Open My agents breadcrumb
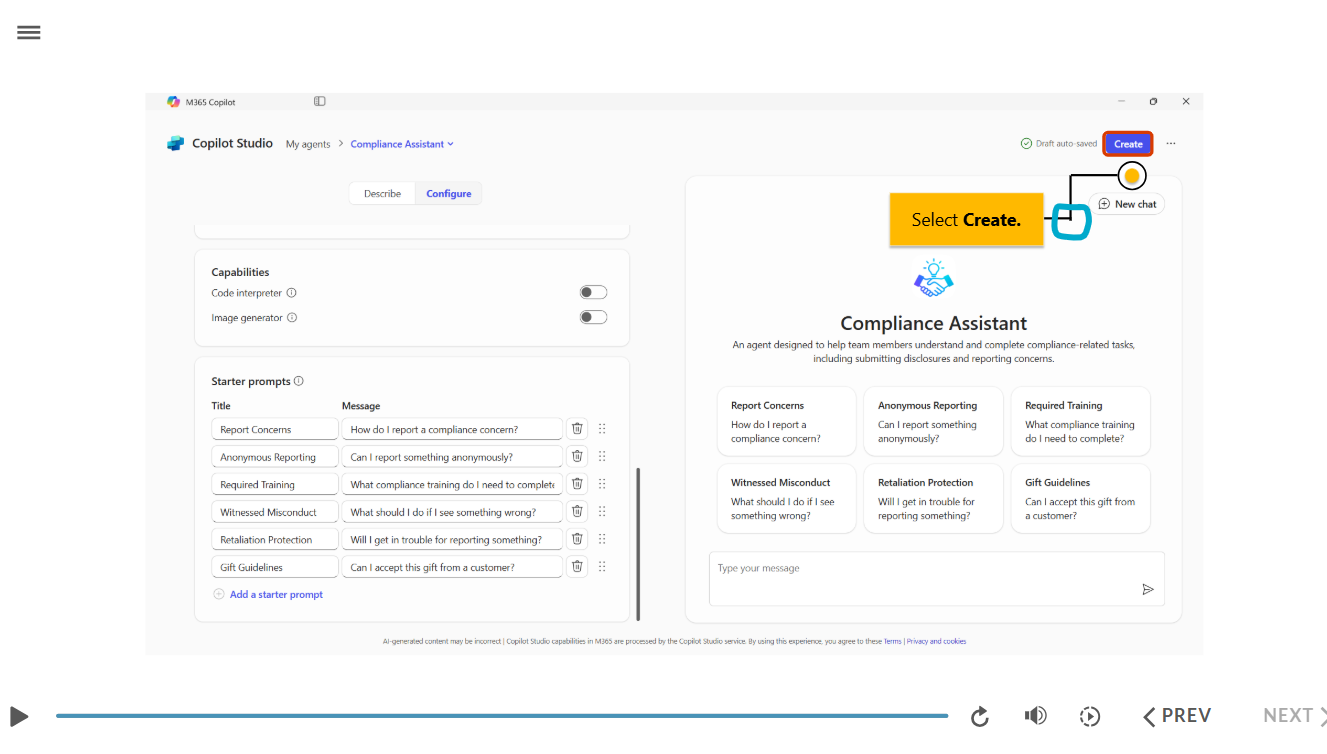Screen dimensions: 1327x754 [x=308, y=144]
